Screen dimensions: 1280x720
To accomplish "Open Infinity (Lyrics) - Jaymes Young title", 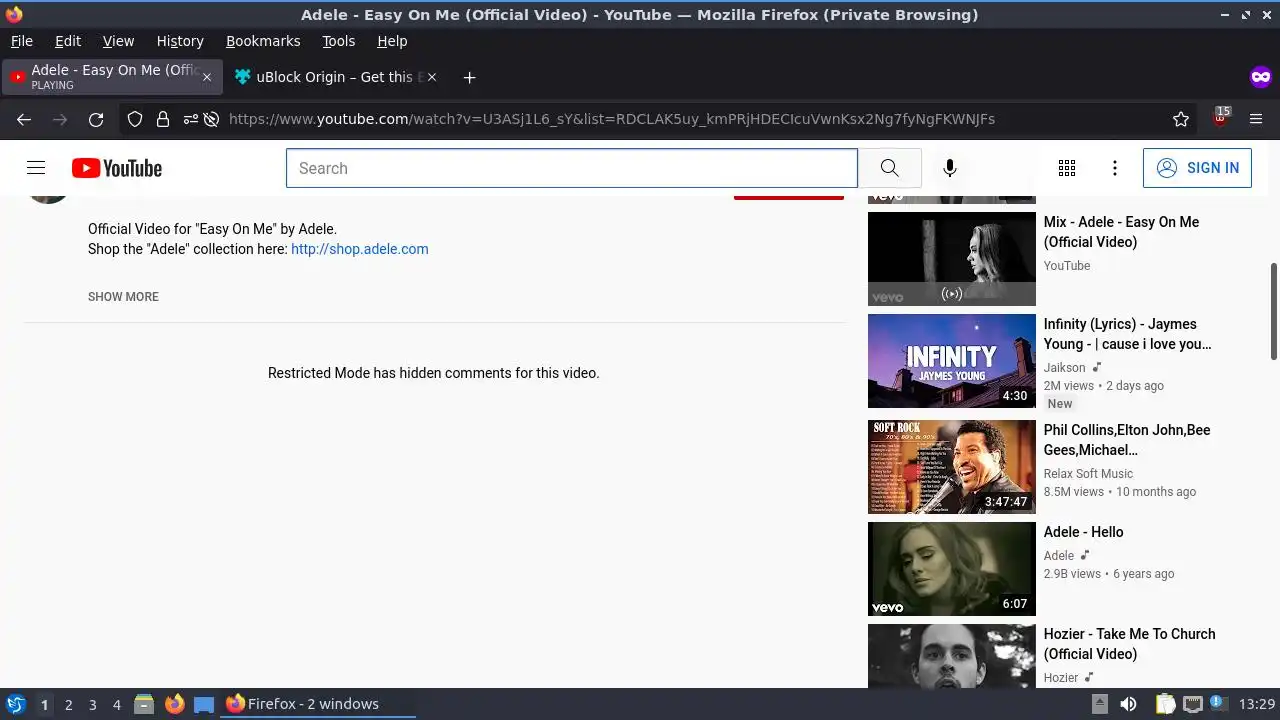I will pos(1128,334).
